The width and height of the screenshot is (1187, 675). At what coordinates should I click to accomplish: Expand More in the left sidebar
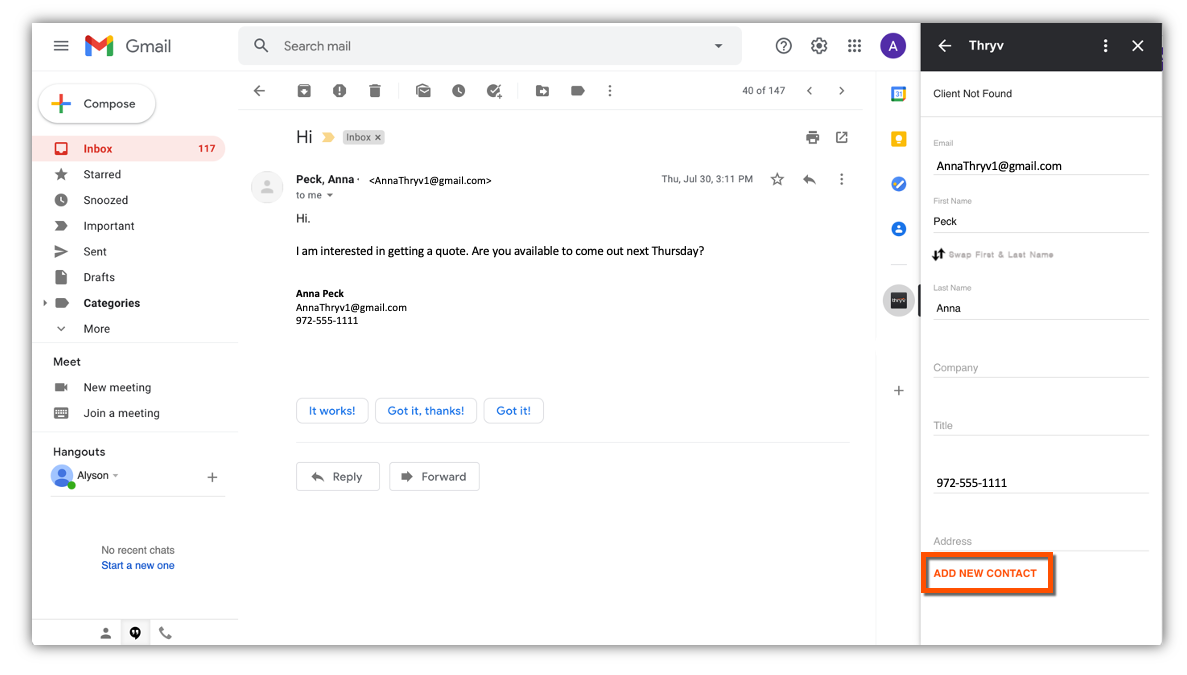96,328
